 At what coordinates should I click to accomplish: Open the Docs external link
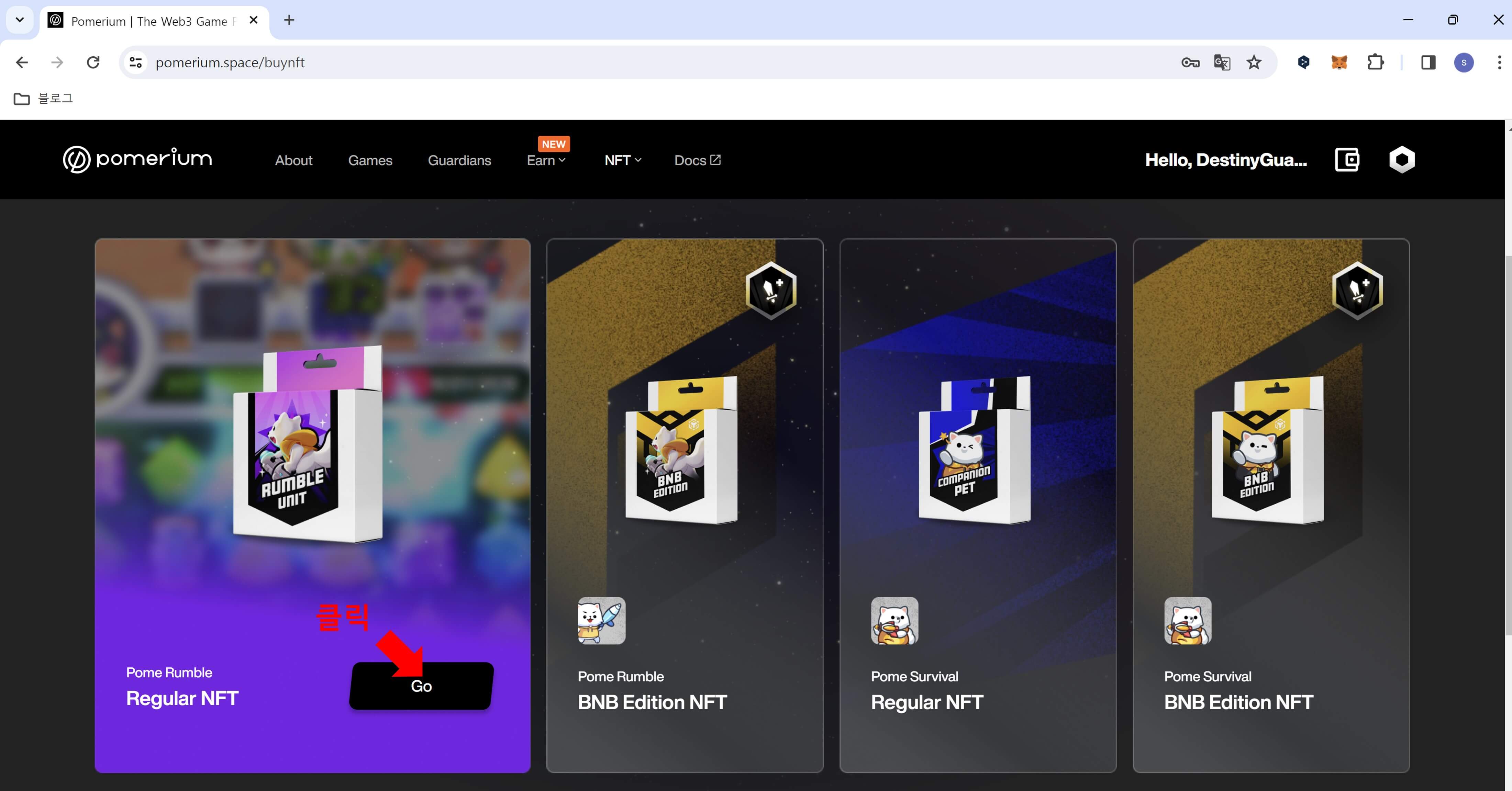pos(697,160)
